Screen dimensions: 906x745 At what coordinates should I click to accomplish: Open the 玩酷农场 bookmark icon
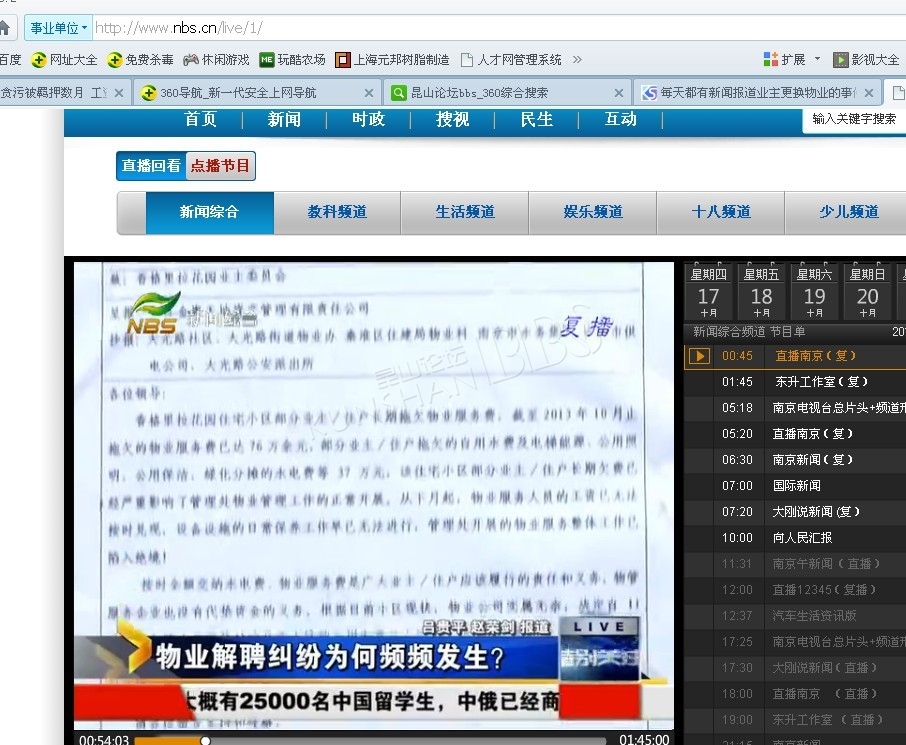pyautogui.click(x=266, y=60)
